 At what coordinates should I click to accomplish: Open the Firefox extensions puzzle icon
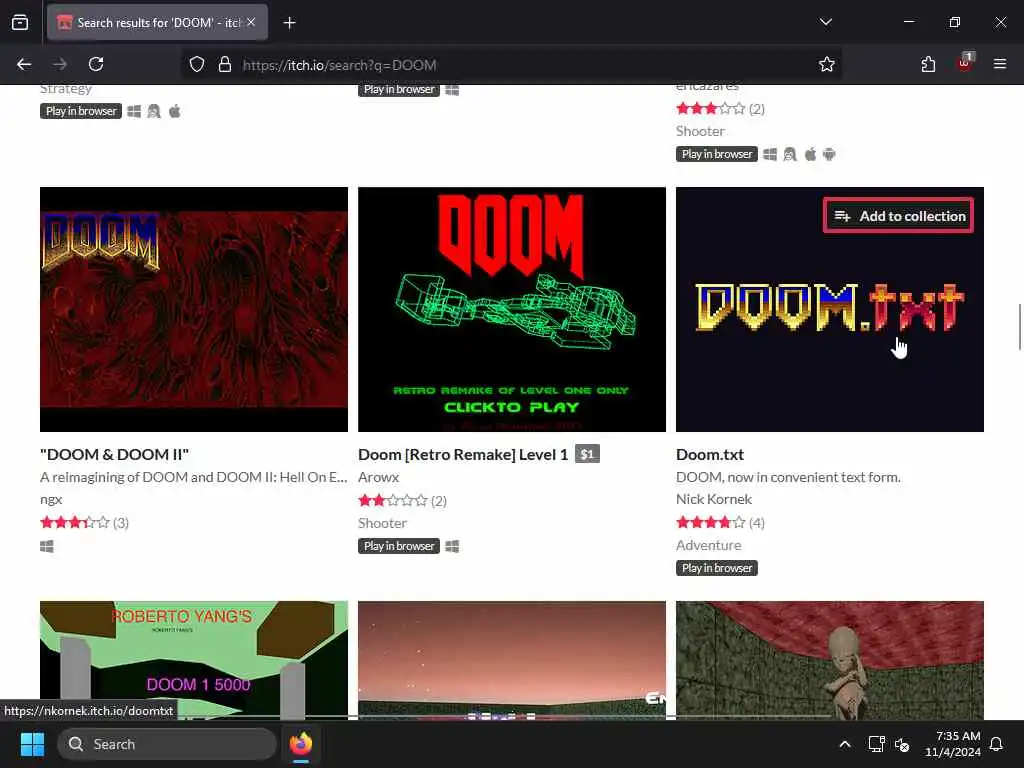(928, 64)
